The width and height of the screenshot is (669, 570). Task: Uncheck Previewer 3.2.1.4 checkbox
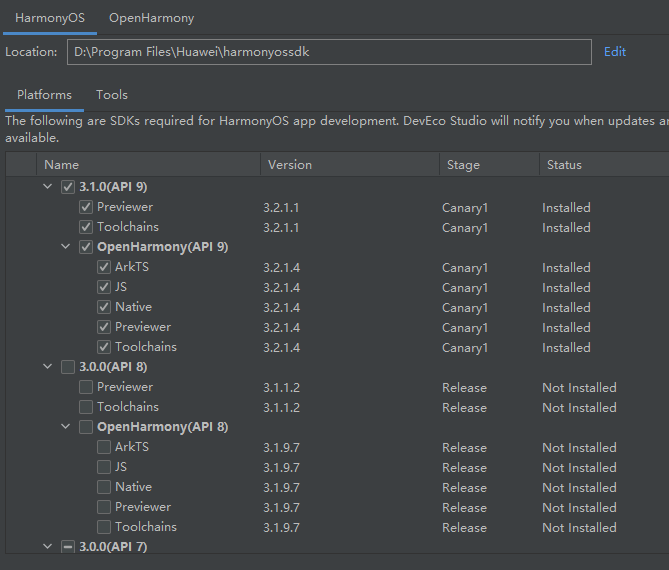tap(104, 327)
